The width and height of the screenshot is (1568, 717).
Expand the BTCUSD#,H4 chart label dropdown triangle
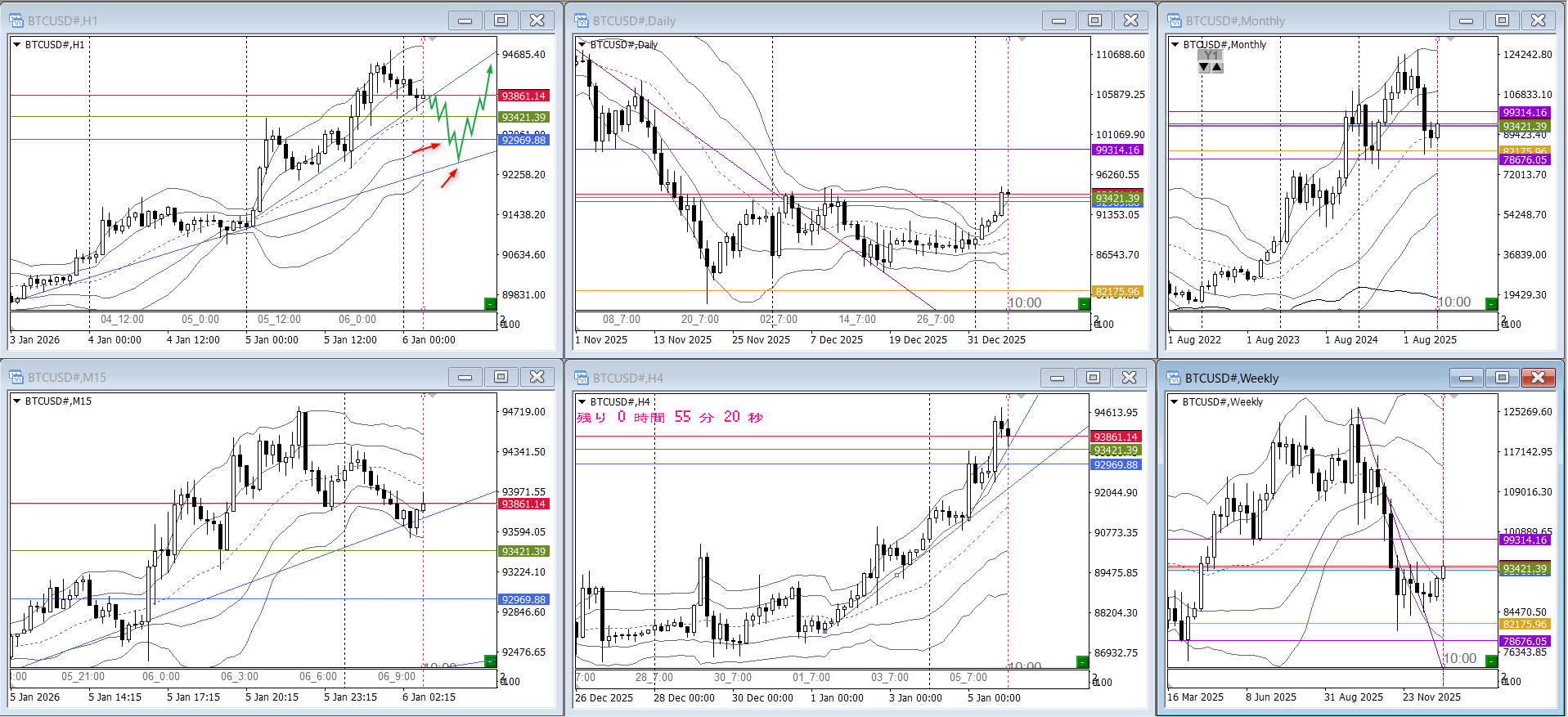582,402
